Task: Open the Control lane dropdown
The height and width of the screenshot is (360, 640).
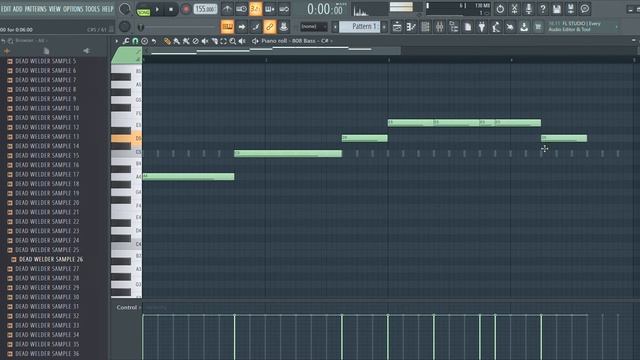Action: coord(128,307)
